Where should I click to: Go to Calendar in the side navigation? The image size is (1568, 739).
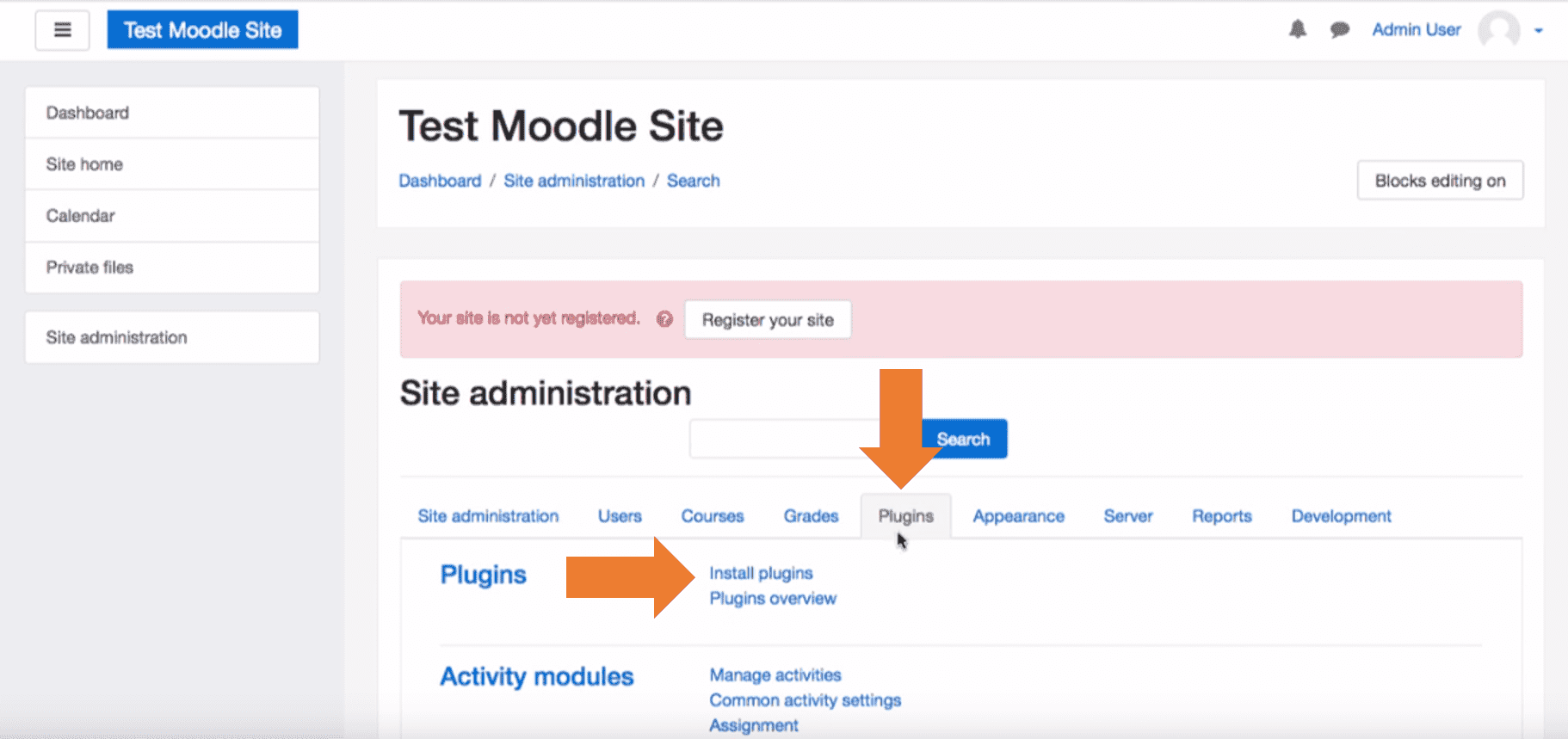(x=172, y=216)
